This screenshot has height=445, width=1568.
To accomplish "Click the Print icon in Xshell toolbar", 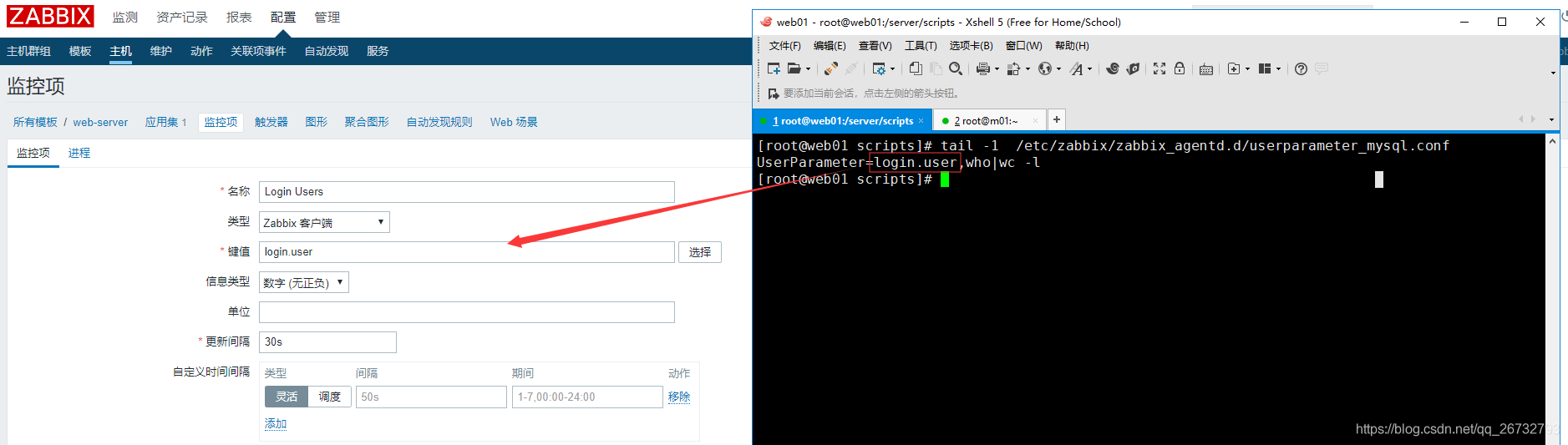I will [x=983, y=68].
